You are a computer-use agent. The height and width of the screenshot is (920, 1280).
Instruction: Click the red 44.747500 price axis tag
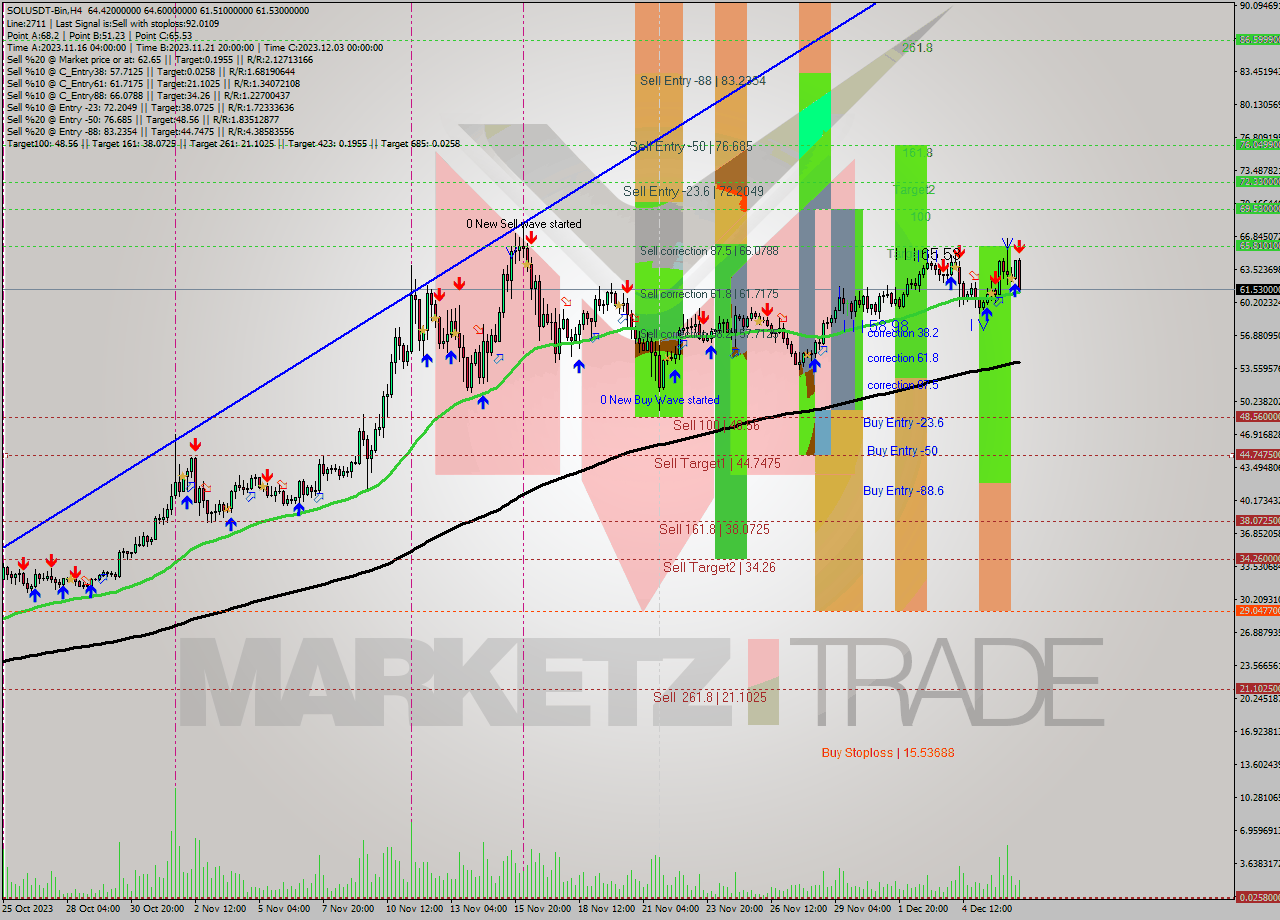pos(1258,454)
